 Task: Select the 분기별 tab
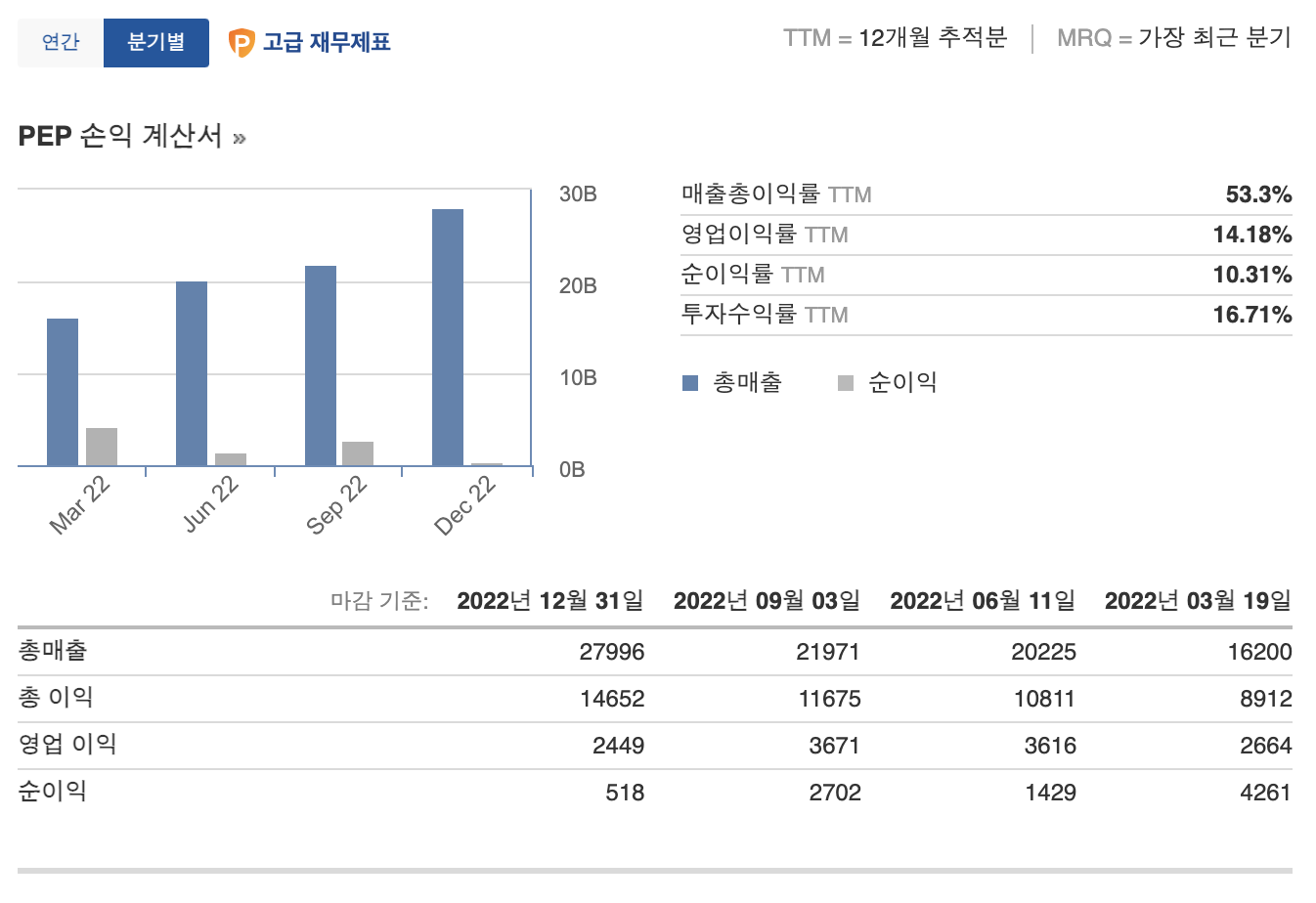tap(156, 43)
